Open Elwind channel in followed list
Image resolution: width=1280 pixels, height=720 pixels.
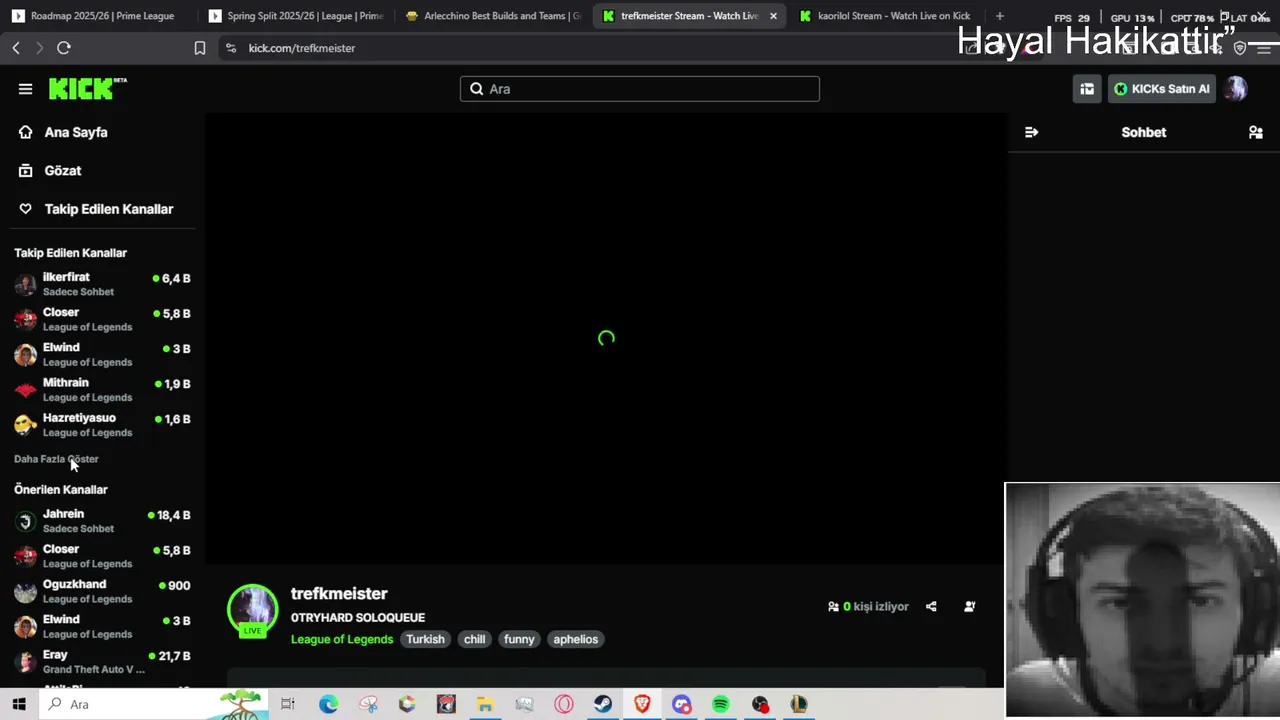click(102, 354)
